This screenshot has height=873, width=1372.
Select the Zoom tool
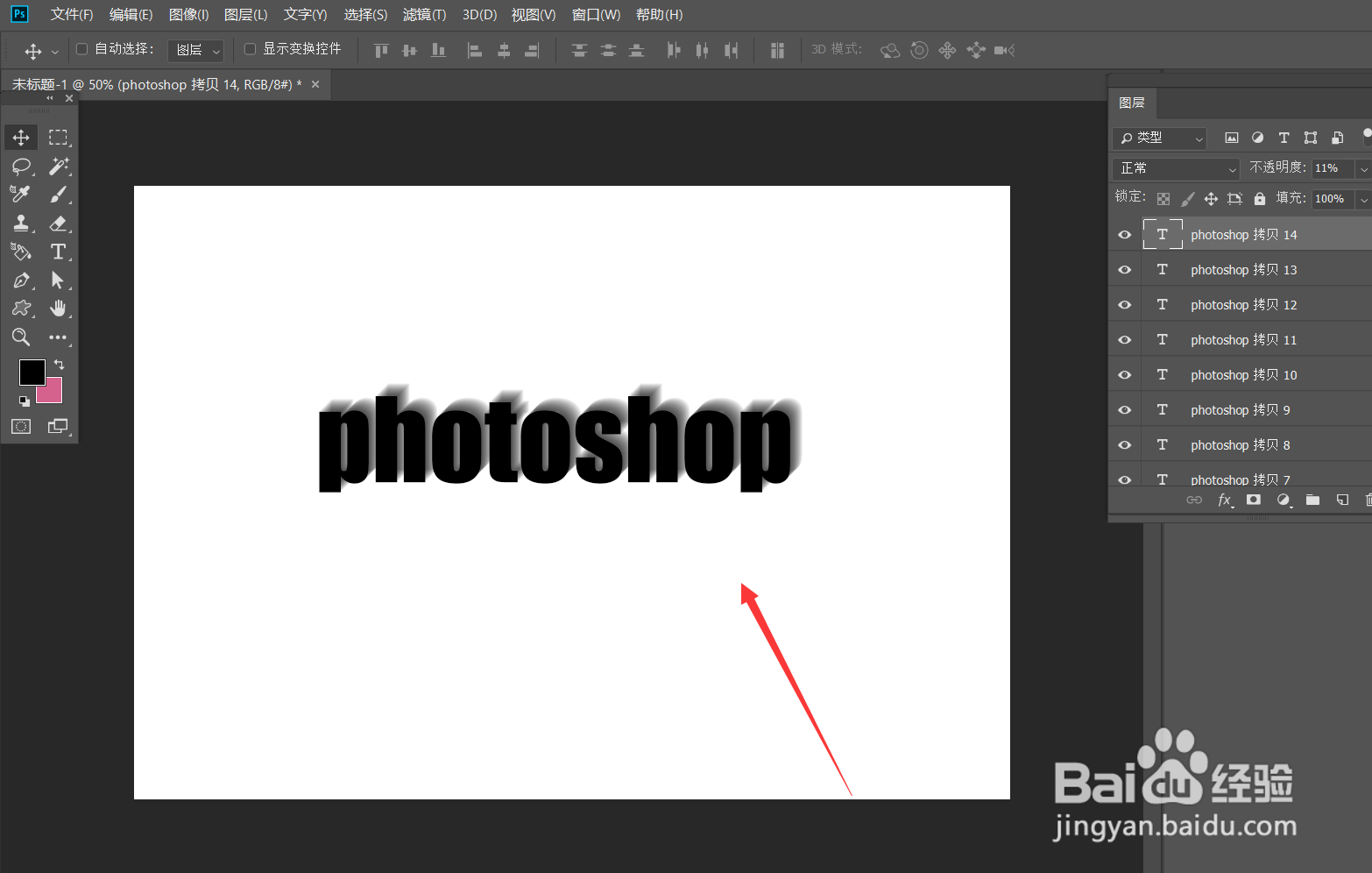(x=21, y=337)
